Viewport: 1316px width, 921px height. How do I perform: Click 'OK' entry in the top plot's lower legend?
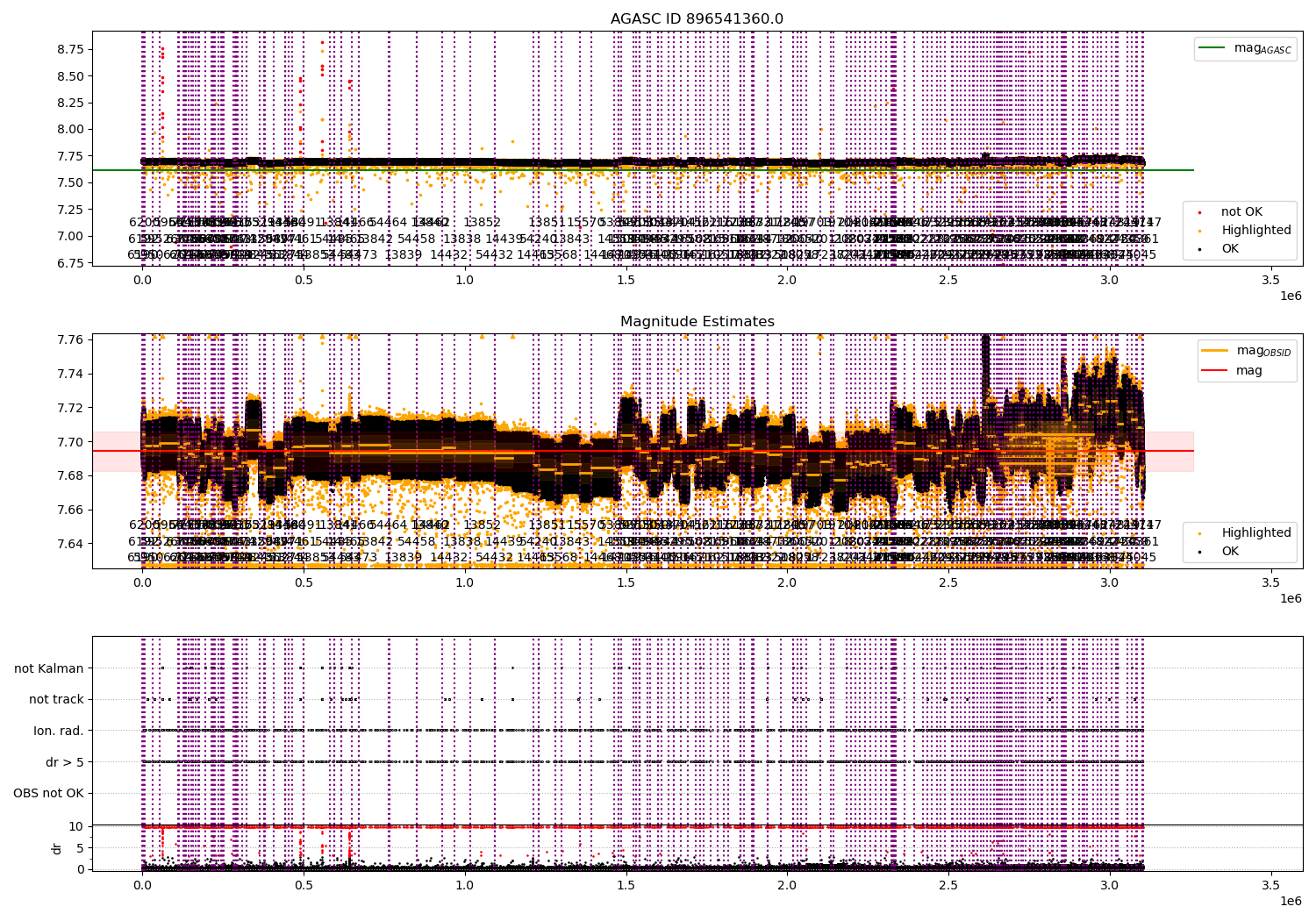click(1230, 248)
